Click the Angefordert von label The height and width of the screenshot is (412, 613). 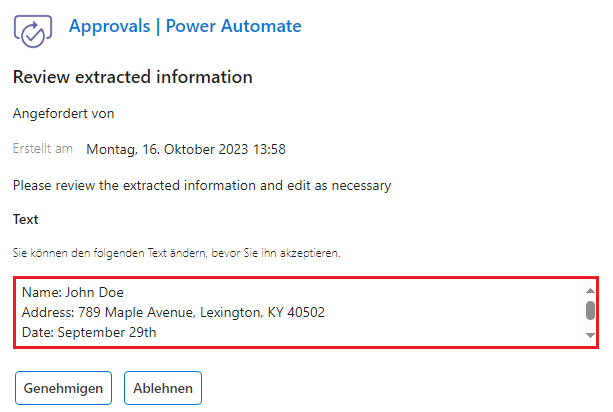coord(63,113)
